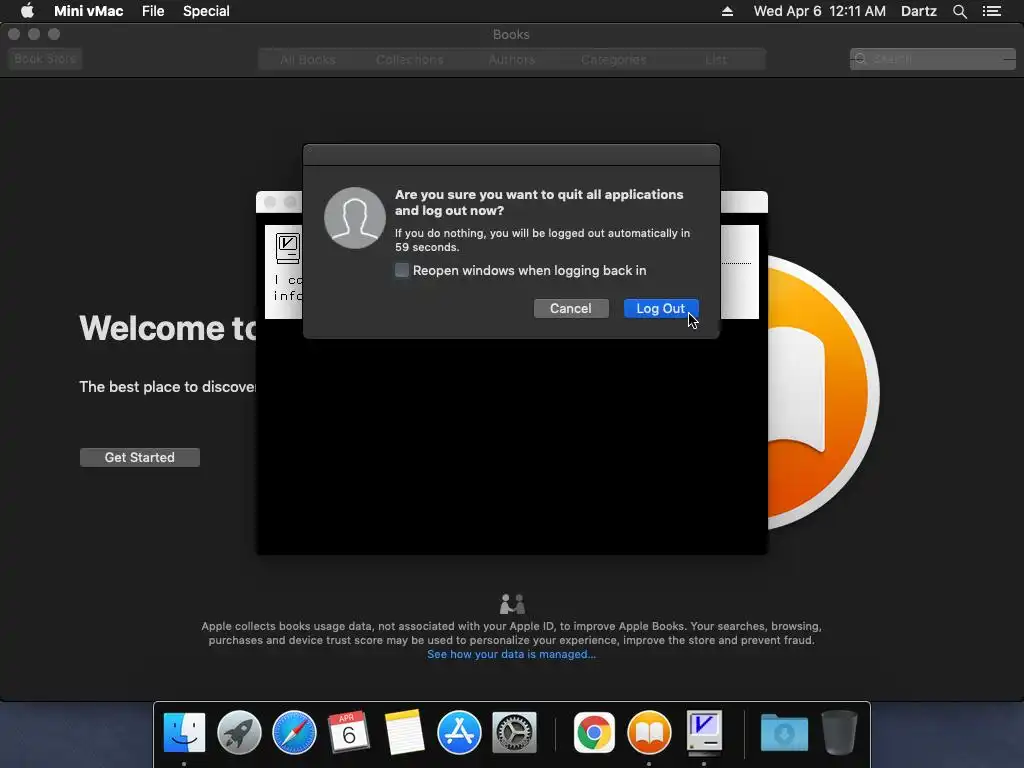1024x768 pixels.
Task: Click the Book Store button
Action: (x=45, y=59)
